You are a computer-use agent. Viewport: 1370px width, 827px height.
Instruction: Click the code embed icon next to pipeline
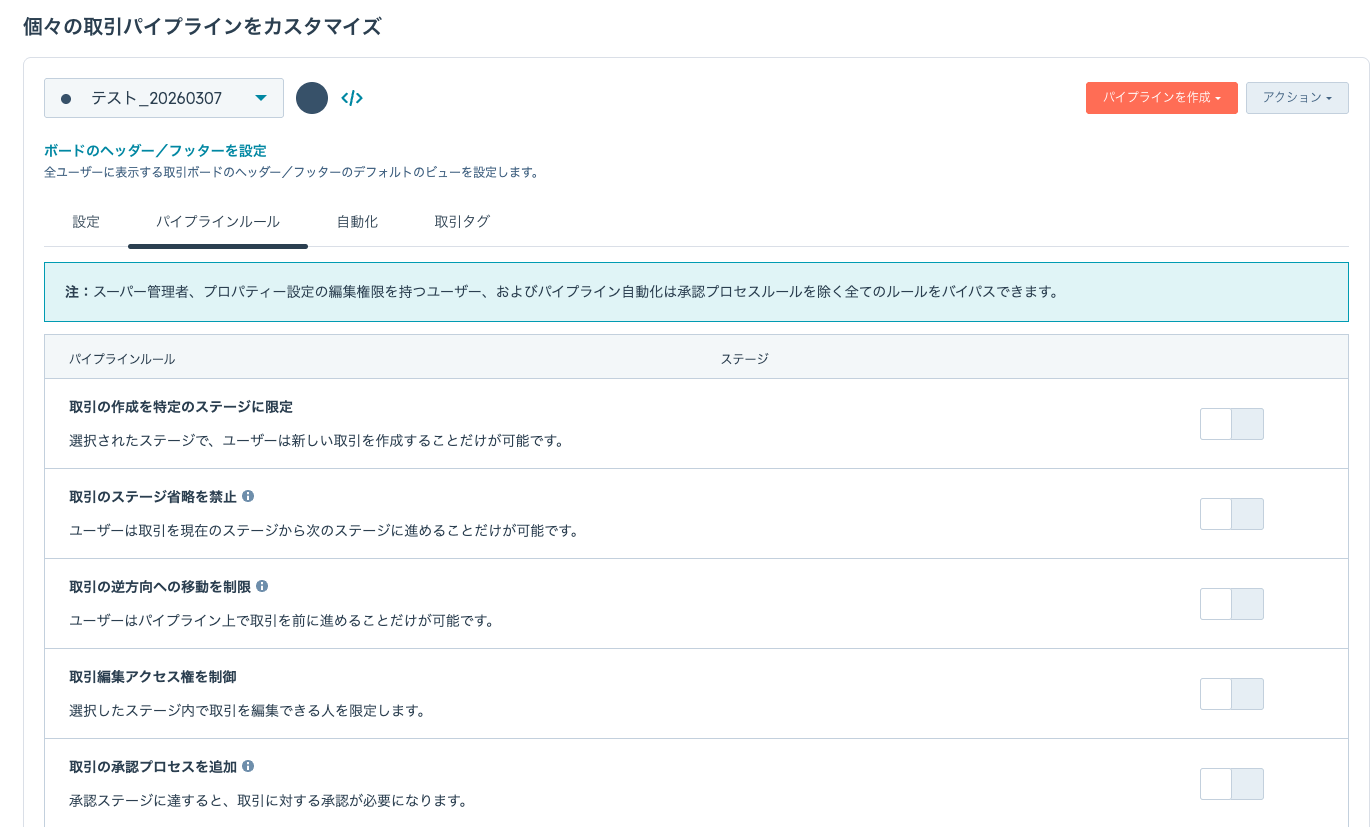[x=352, y=98]
